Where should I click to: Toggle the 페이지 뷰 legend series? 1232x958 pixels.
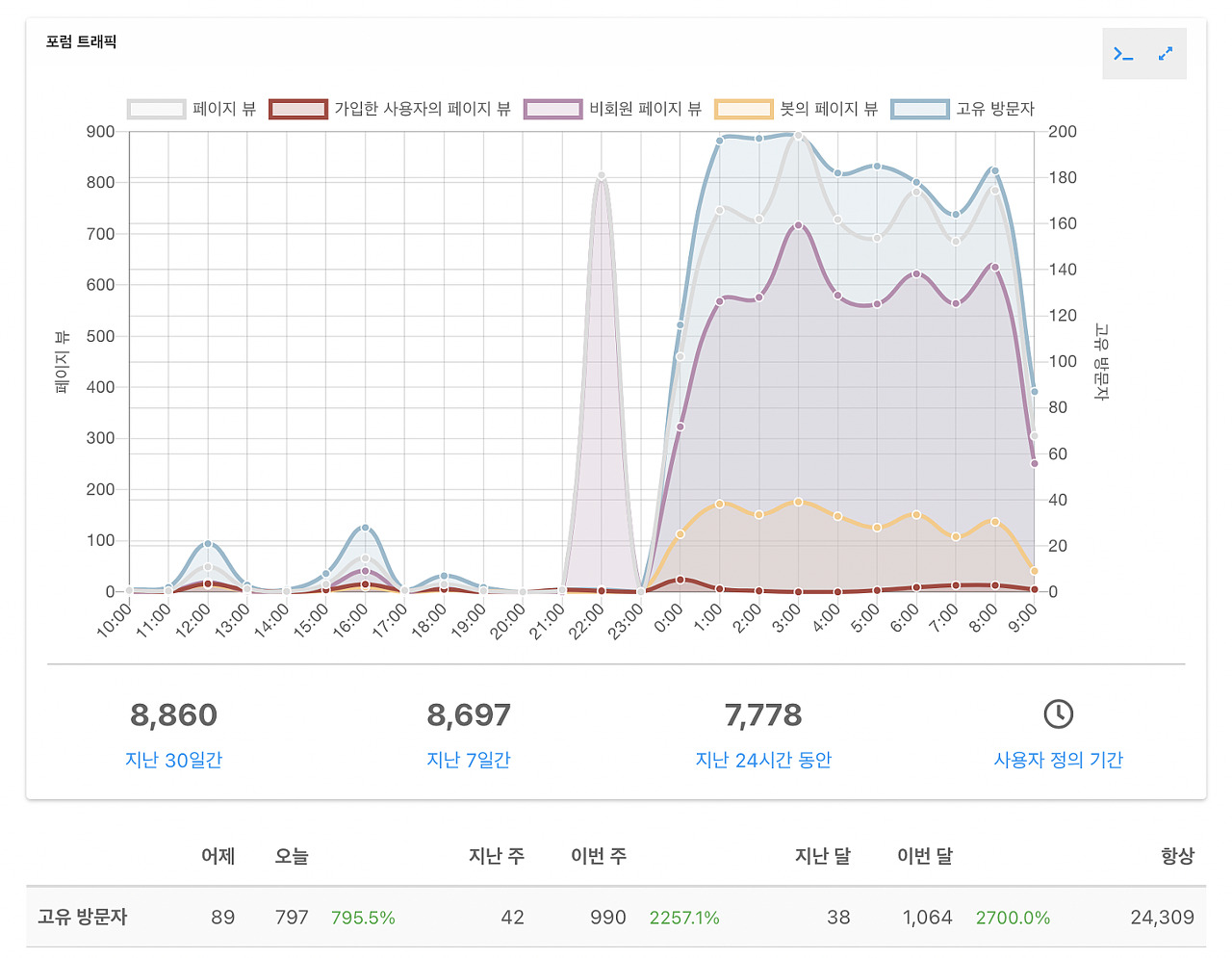point(156,109)
